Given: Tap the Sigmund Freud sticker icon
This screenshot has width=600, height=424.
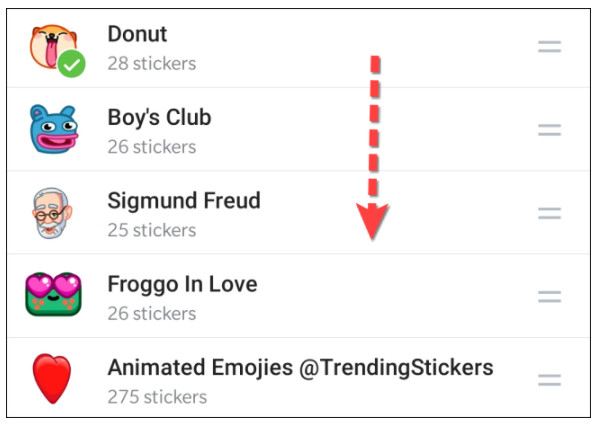Looking at the screenshot, I should (x=52, y=212).
